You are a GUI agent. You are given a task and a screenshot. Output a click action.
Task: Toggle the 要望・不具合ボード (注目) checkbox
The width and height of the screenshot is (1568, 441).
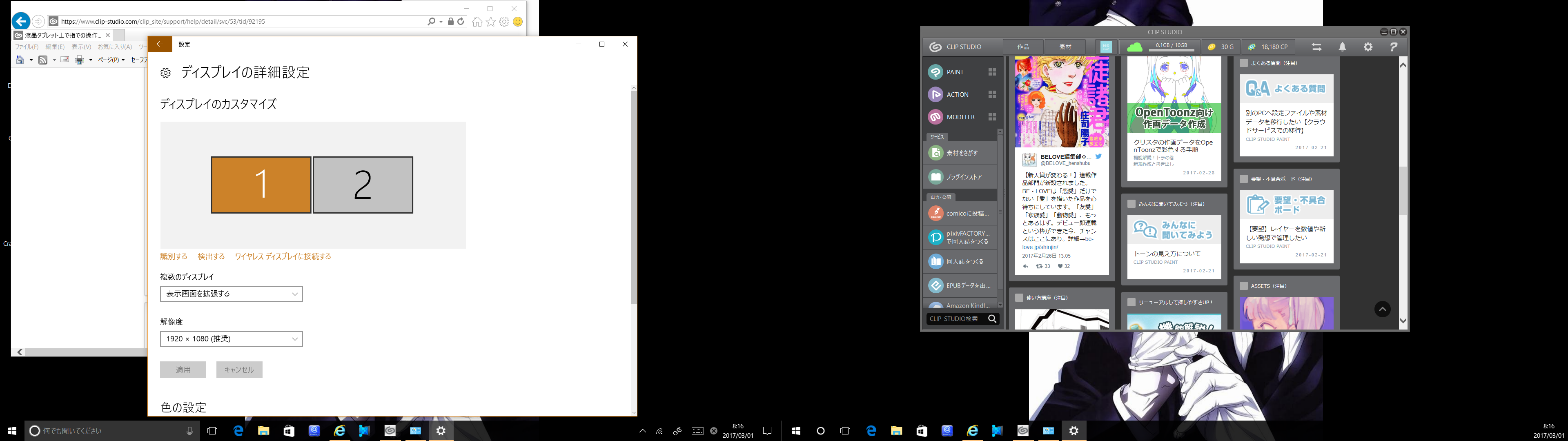point(1243,179)
